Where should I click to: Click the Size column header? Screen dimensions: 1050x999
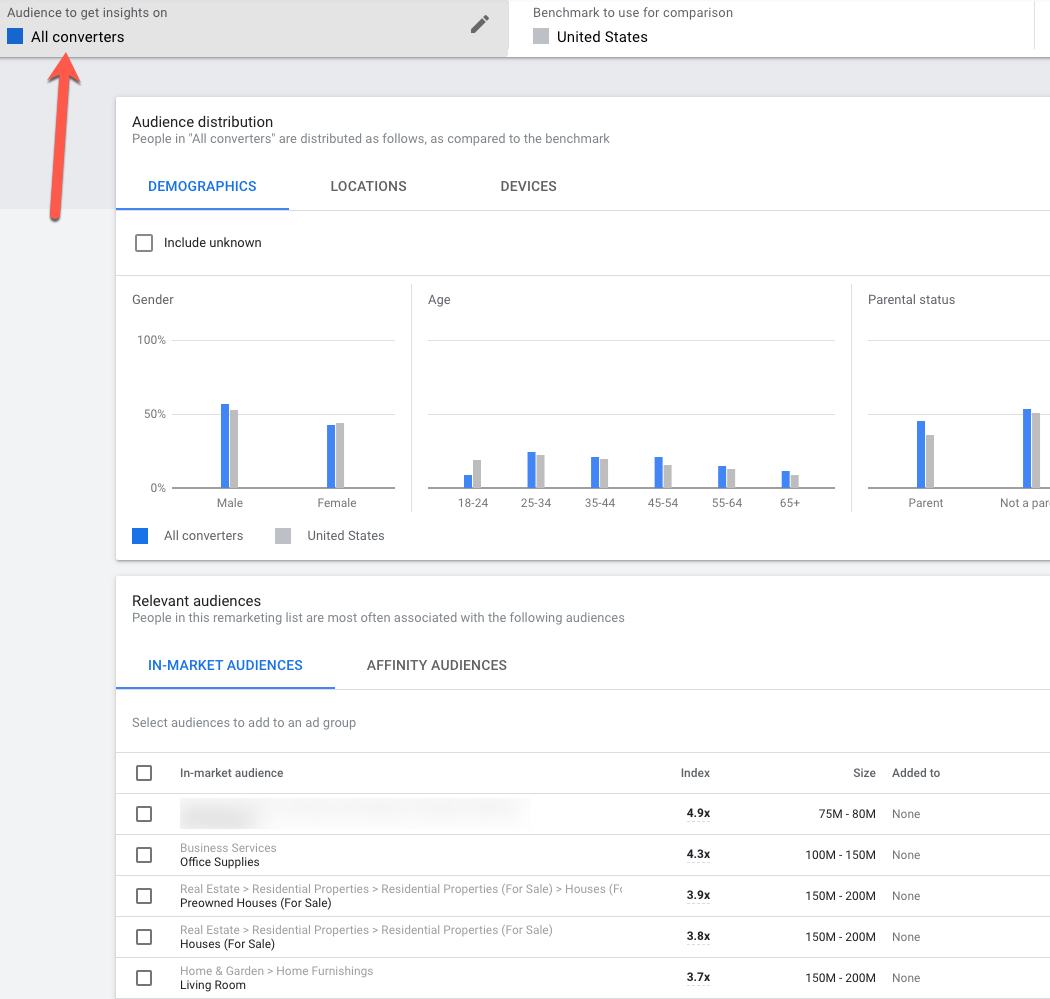pyautogui.click(x=864, y=772)
